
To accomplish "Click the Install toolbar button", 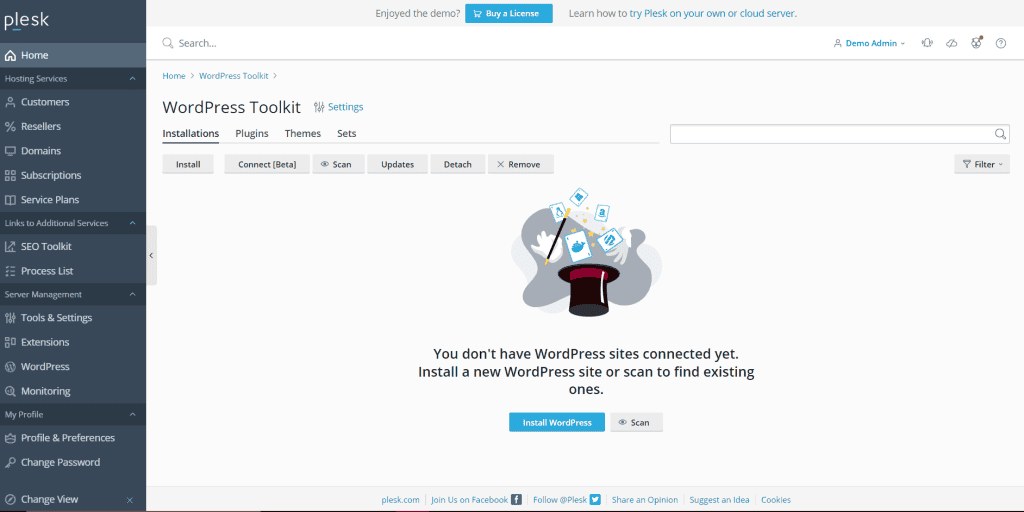I will pyautogui.click(x=188, y=165).
